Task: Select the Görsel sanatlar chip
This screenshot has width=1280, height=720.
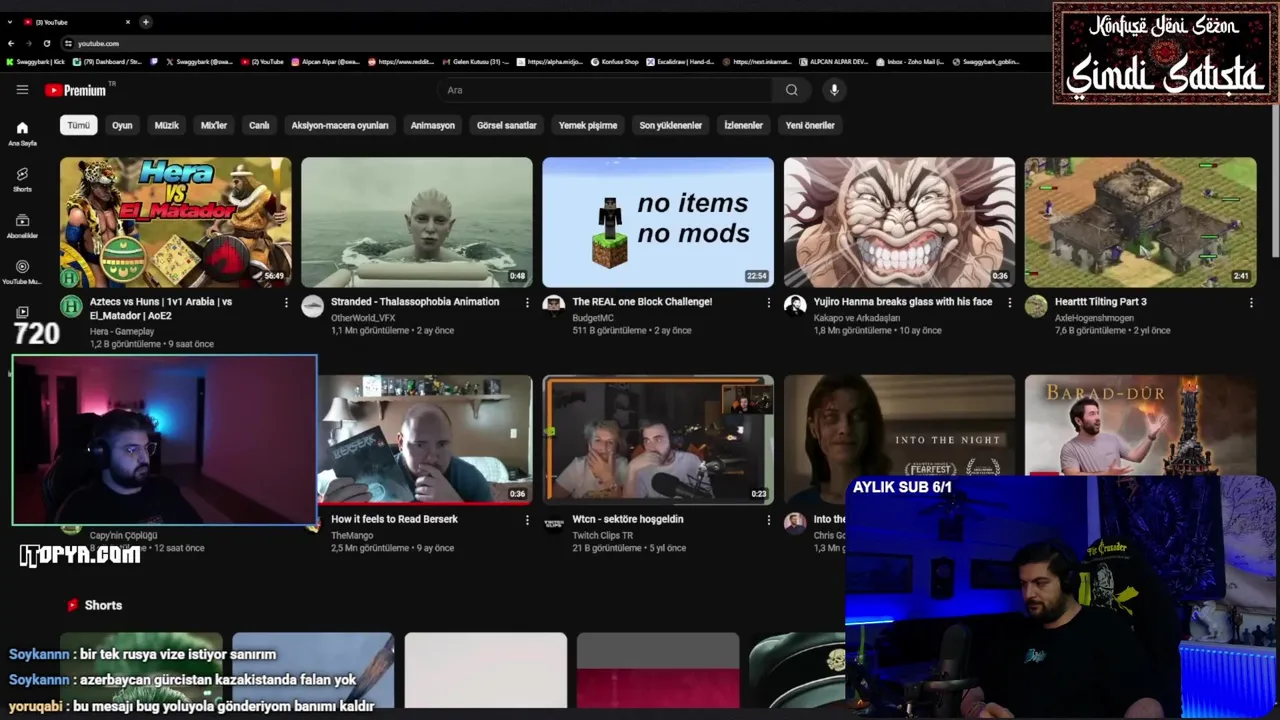Action: click(506, 125)
